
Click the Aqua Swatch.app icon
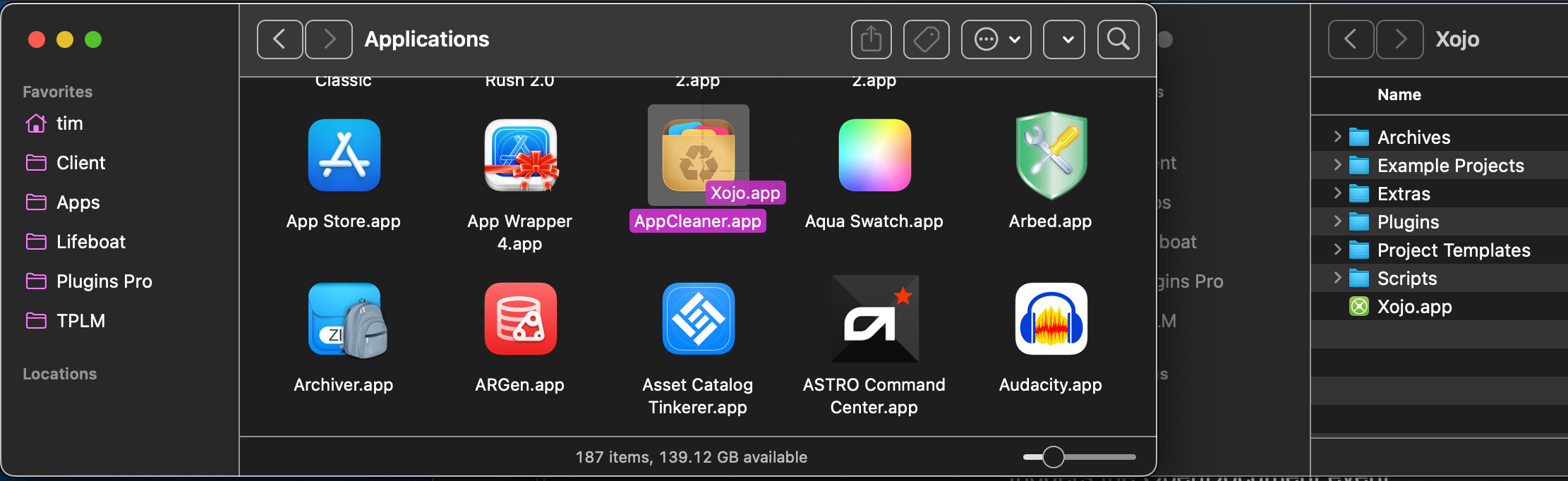(874, 155)
